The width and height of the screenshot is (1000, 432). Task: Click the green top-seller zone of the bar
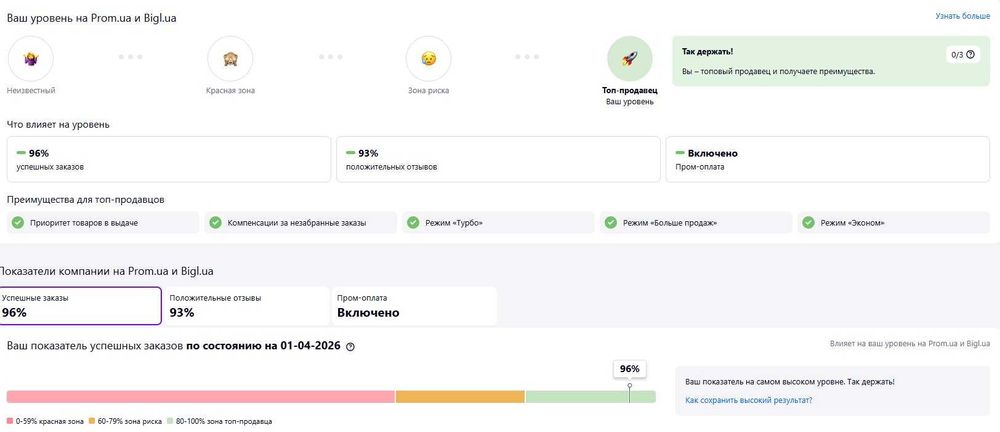click(x=591, y=396)
